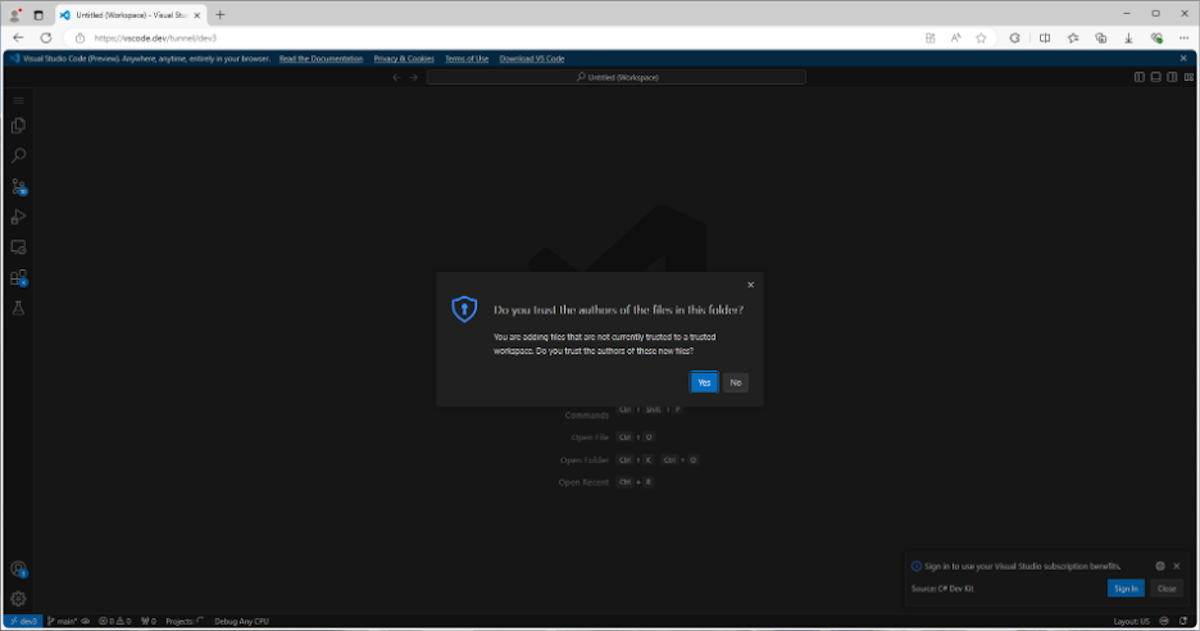Click Debug Any CPU in the status bar
Screen dimensions: 1200x631
241,621
